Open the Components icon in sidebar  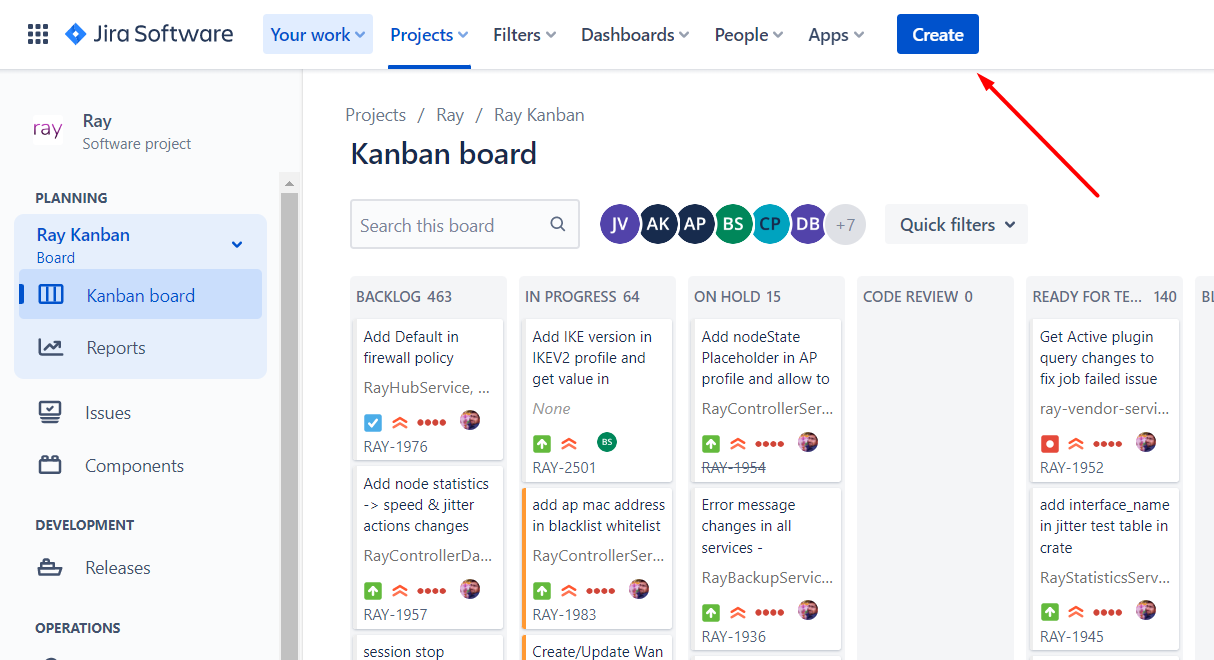click(50, 466)
